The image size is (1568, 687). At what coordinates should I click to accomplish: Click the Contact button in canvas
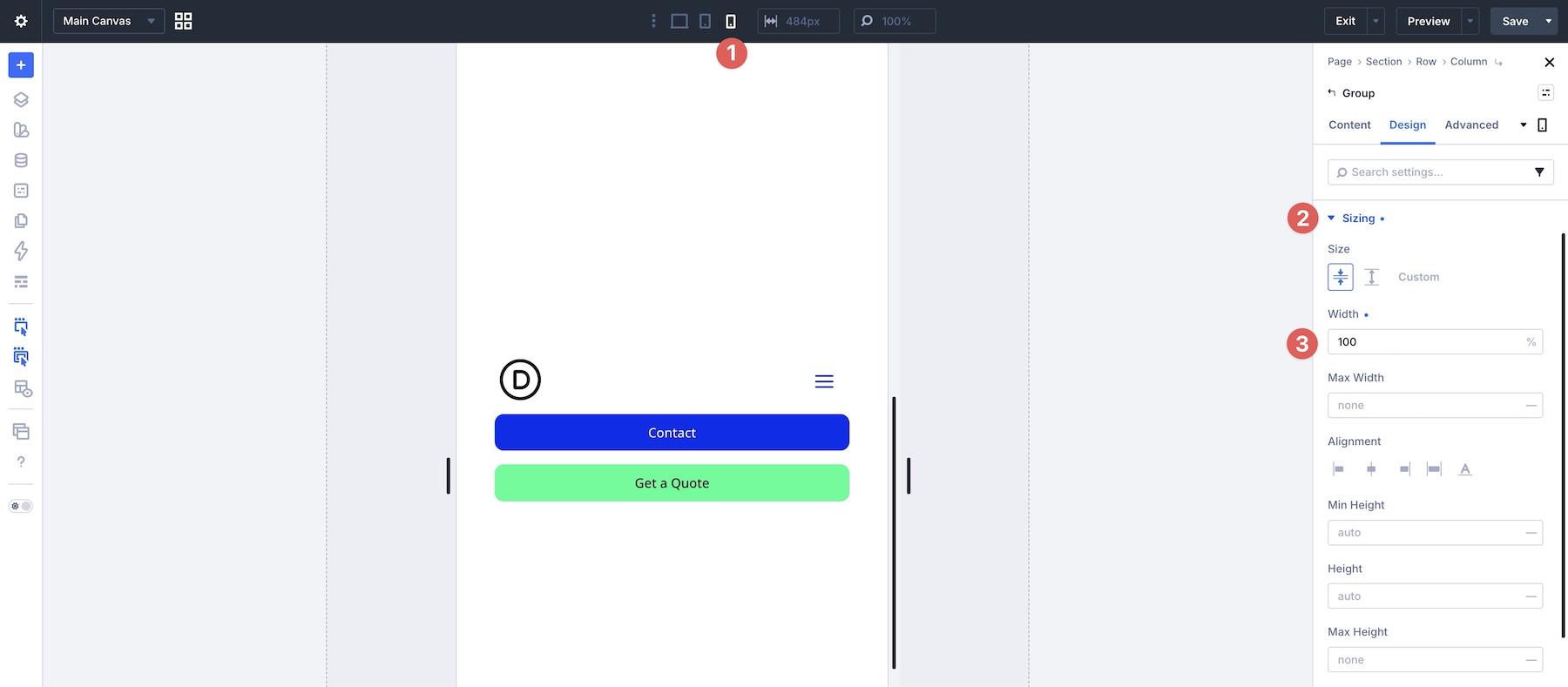(x=672, y=433)
